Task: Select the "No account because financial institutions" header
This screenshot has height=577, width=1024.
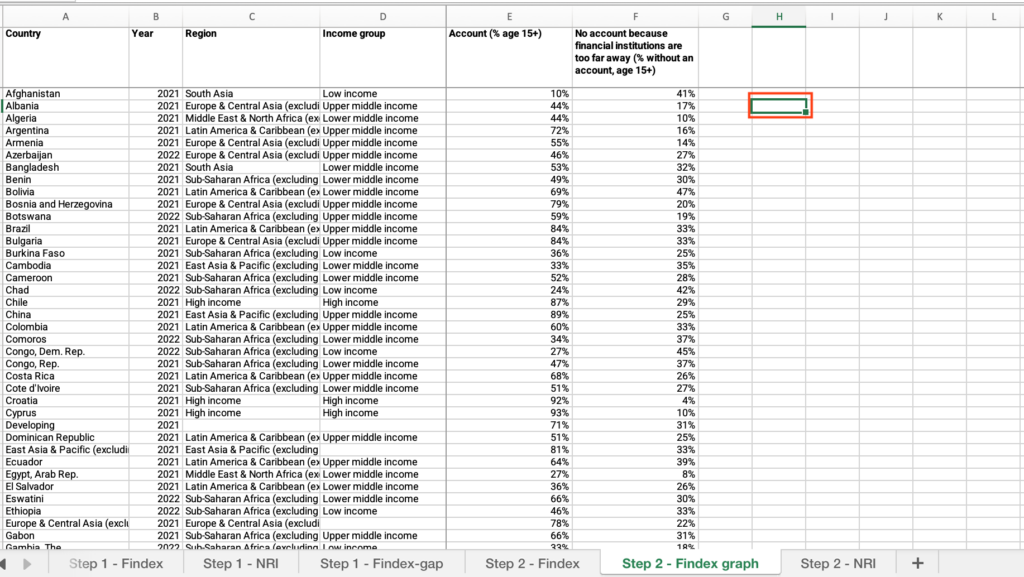Action: pyautogui.click(x=635, y=57)
